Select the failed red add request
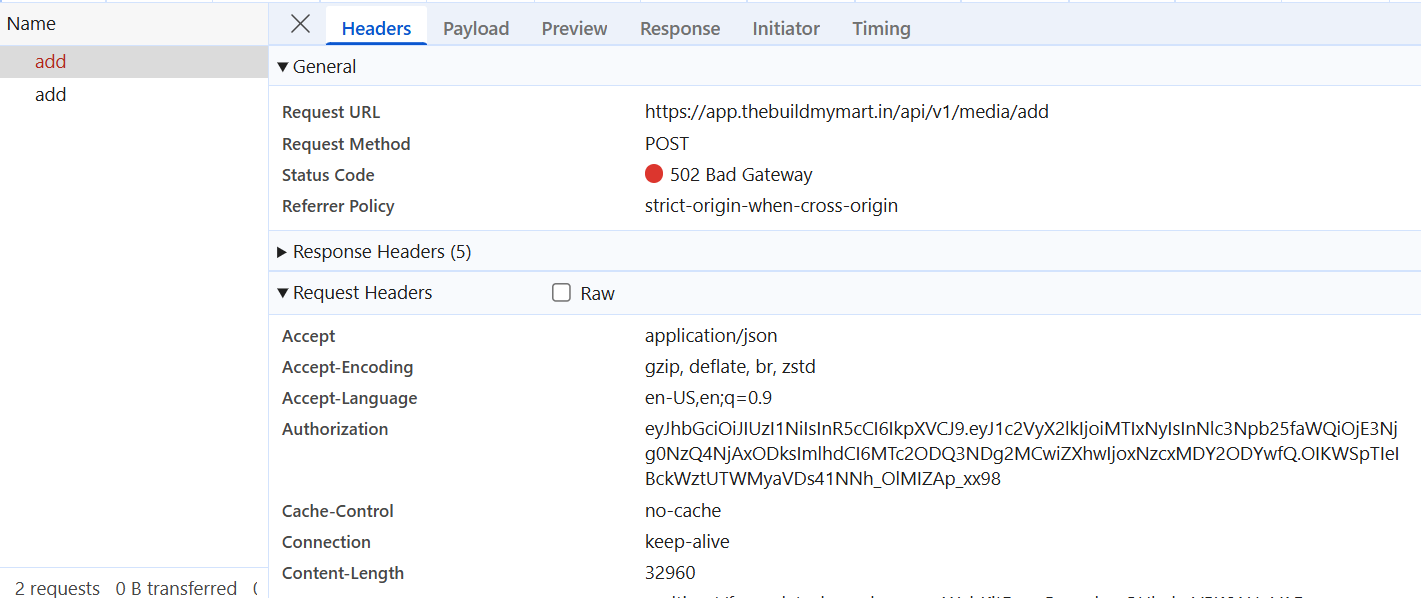 pyautogui.click(x=51, y=62)
